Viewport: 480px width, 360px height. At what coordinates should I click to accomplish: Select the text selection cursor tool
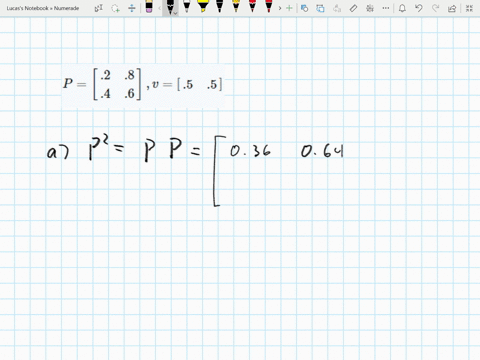pos(99,8)
